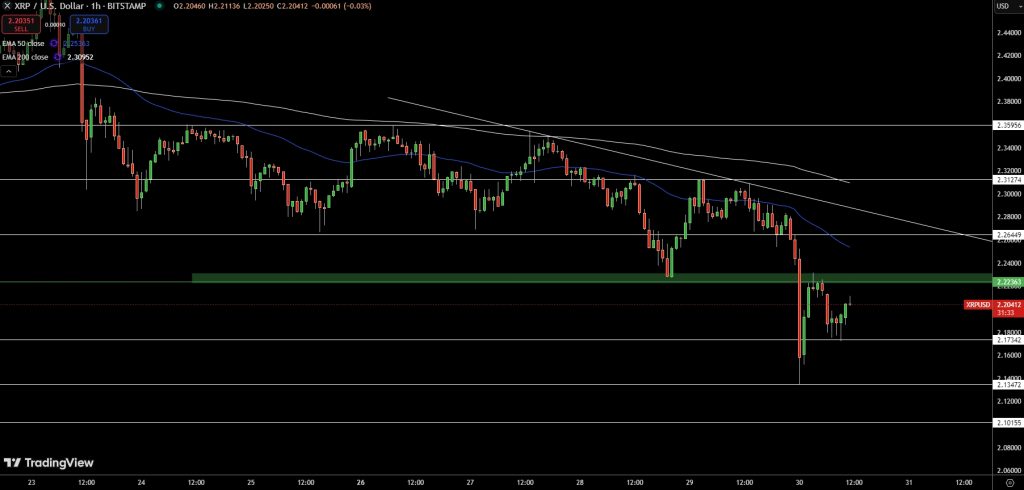The width and height of the screenshot is (1024, 490).
Task: Select the 2.31274 horizontal line price label
Action: (x=1006, y=179)
